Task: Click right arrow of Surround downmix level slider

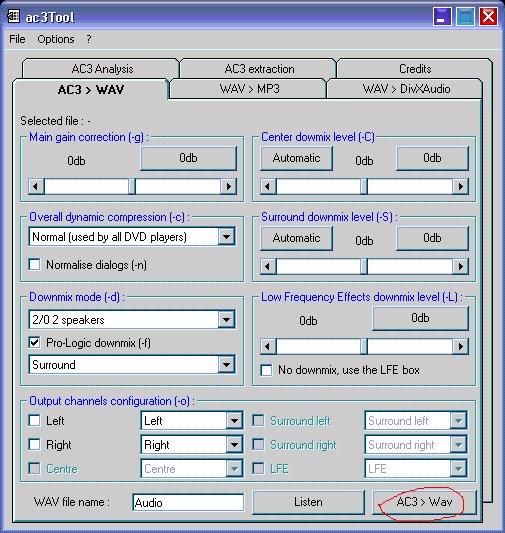Action: pos(460,266)
